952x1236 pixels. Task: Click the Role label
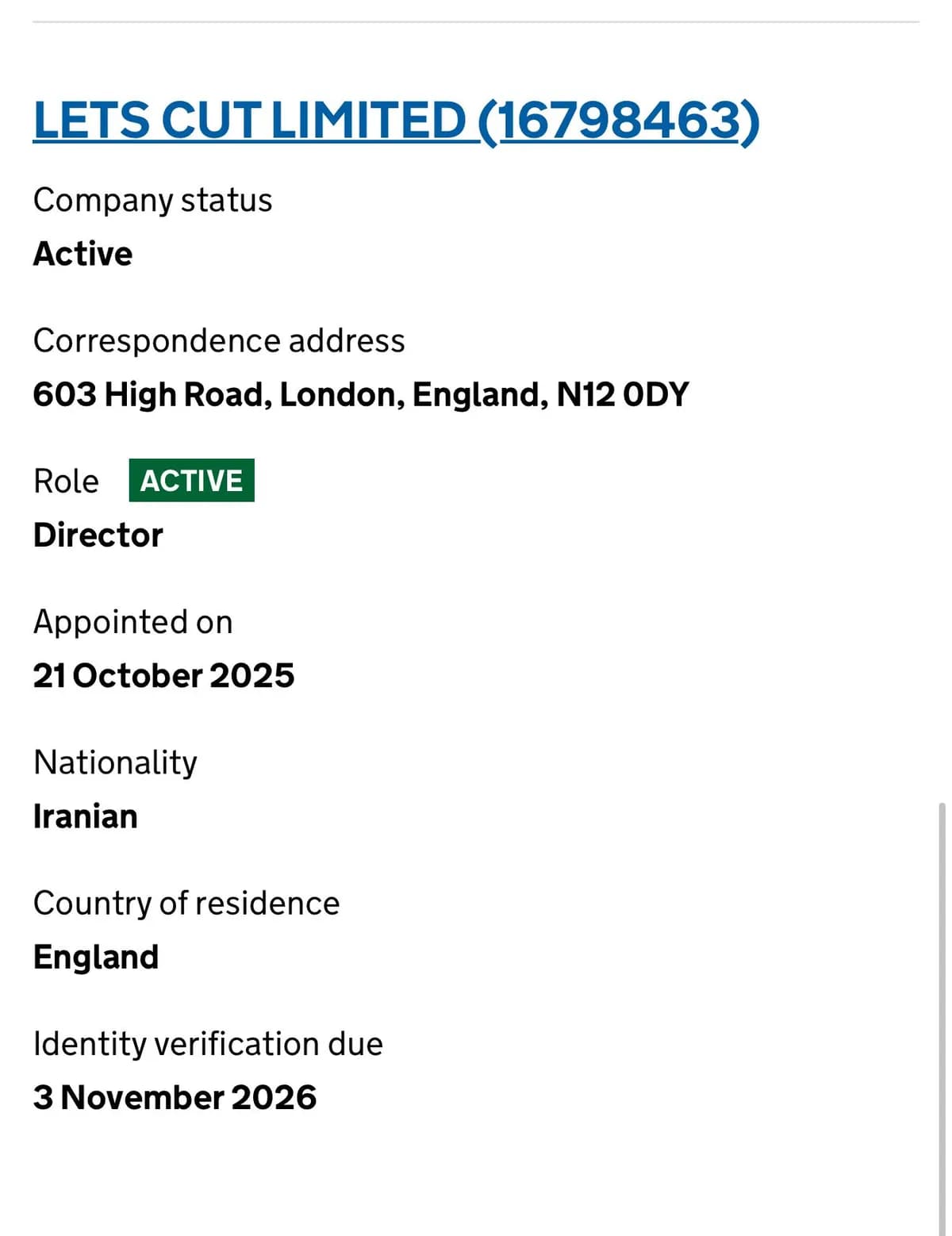[66, 481]
